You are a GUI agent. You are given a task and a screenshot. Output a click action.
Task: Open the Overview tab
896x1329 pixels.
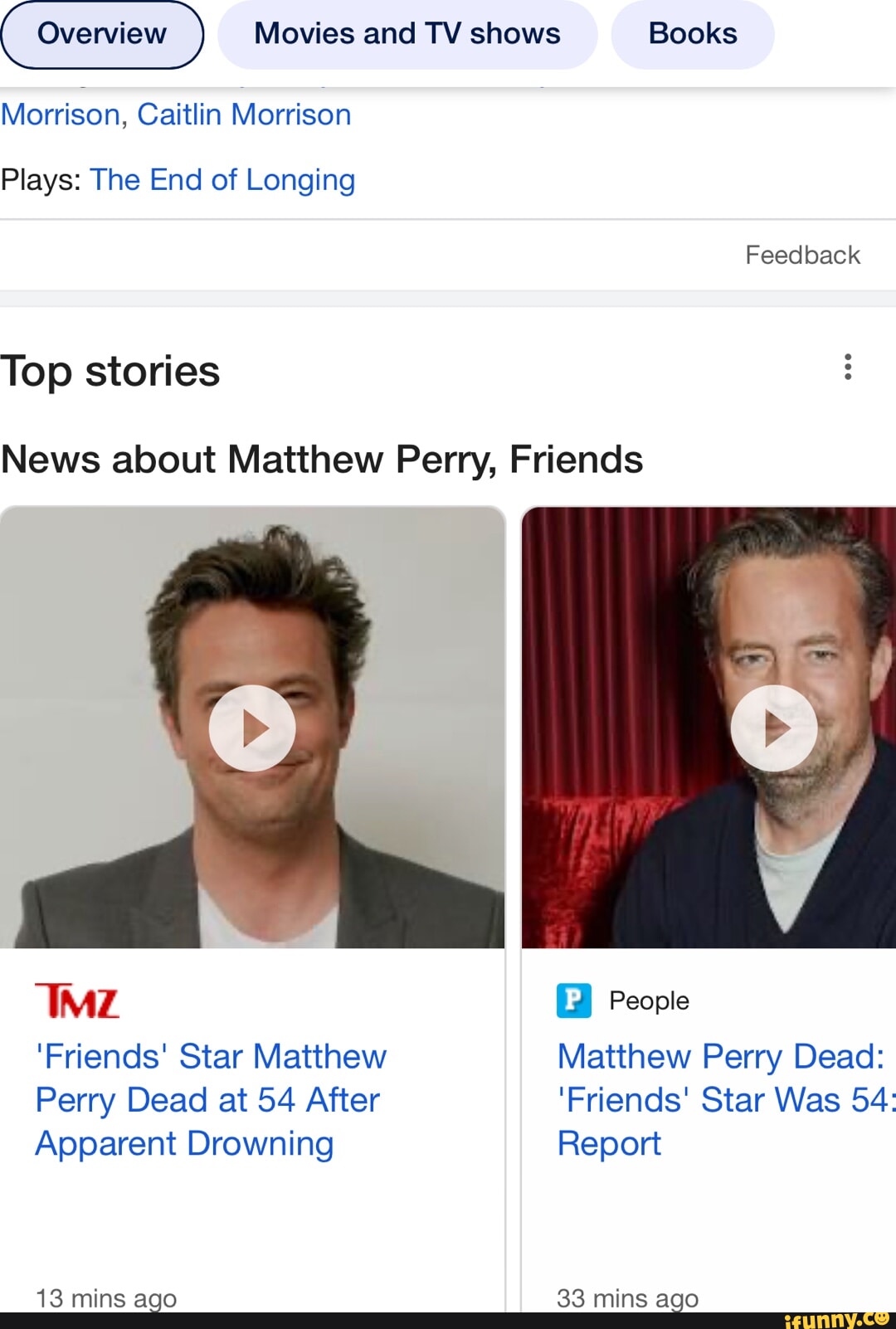point(102,34)
